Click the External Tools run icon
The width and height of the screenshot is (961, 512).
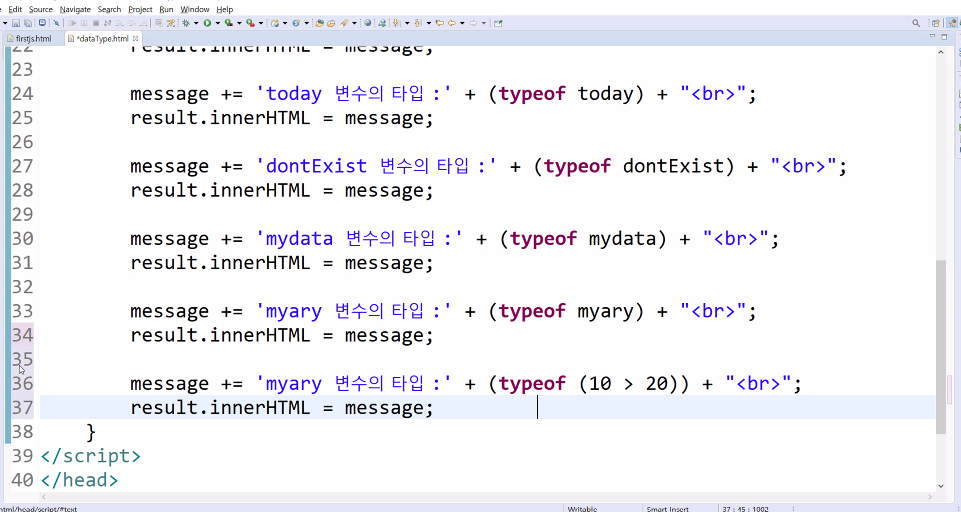pos(250,23)
